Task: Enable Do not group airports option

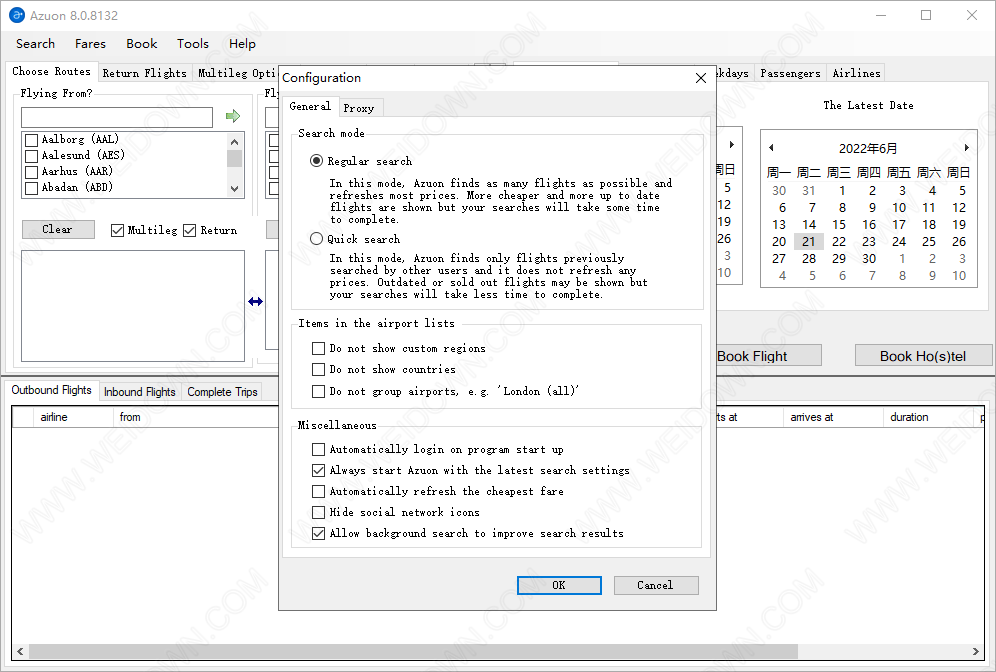Action: pos(318,391)
